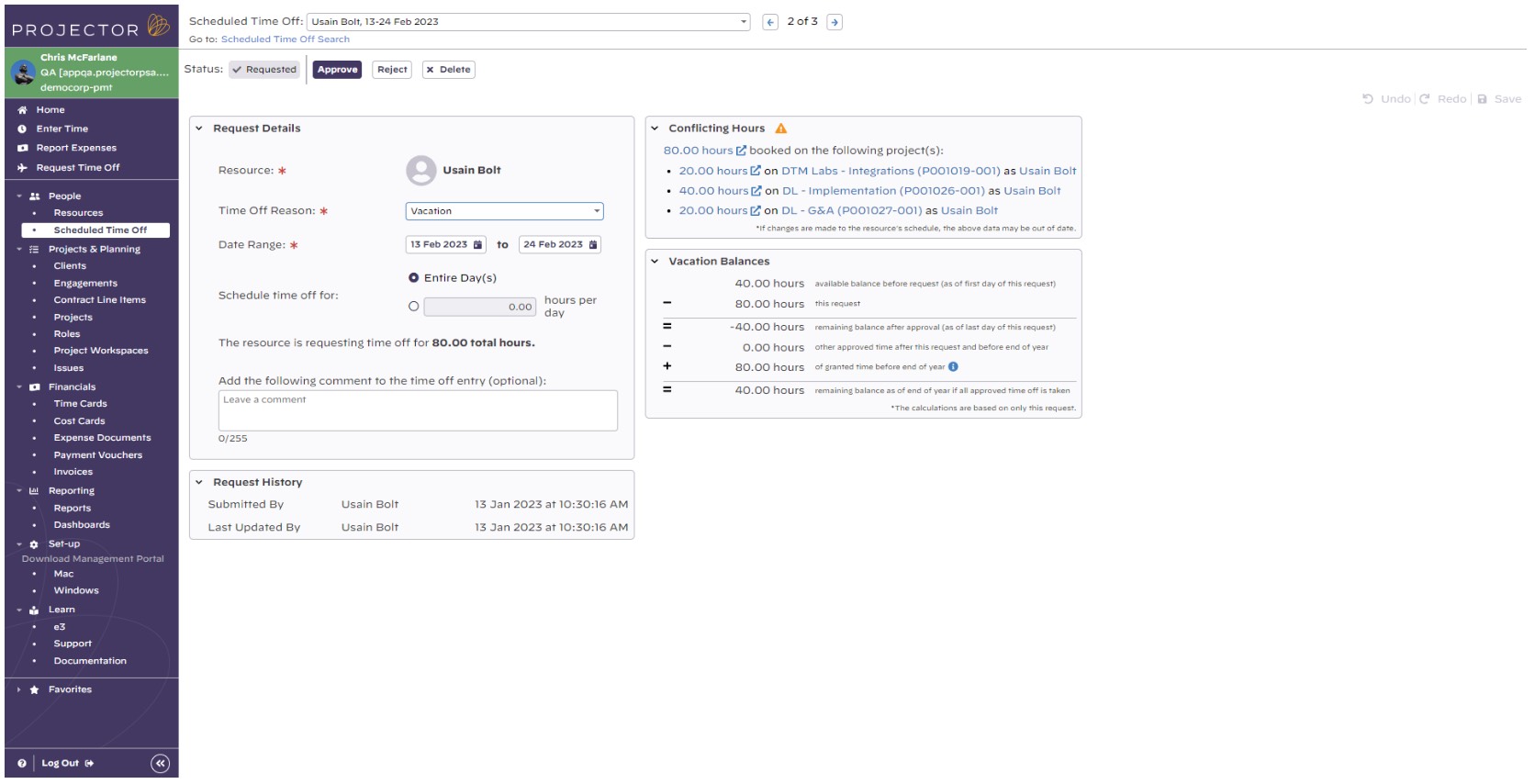
Task: Select the hours per day radio button
Action: pos(414,307)
